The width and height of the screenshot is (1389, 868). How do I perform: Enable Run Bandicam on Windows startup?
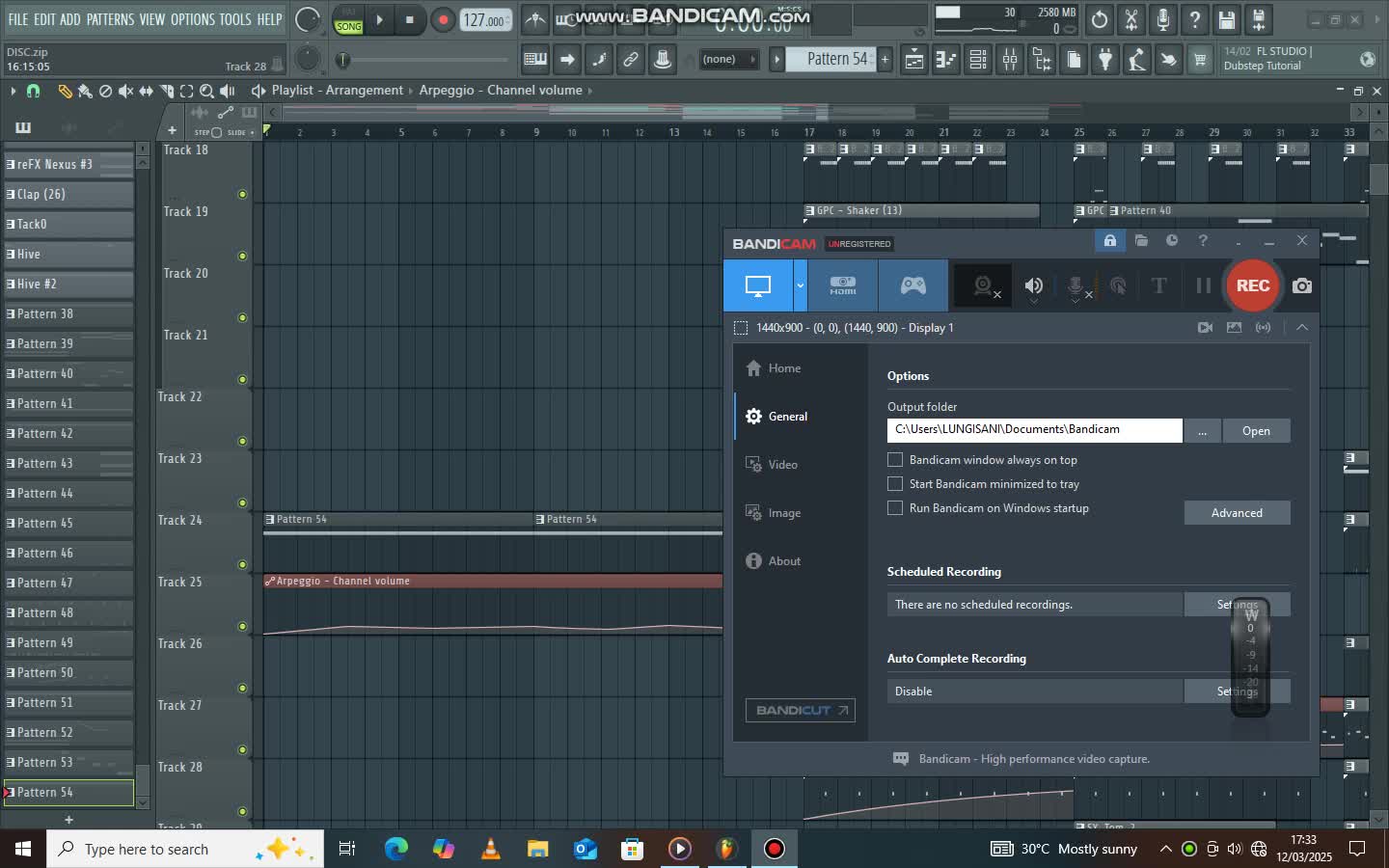[x=895, y=508]
